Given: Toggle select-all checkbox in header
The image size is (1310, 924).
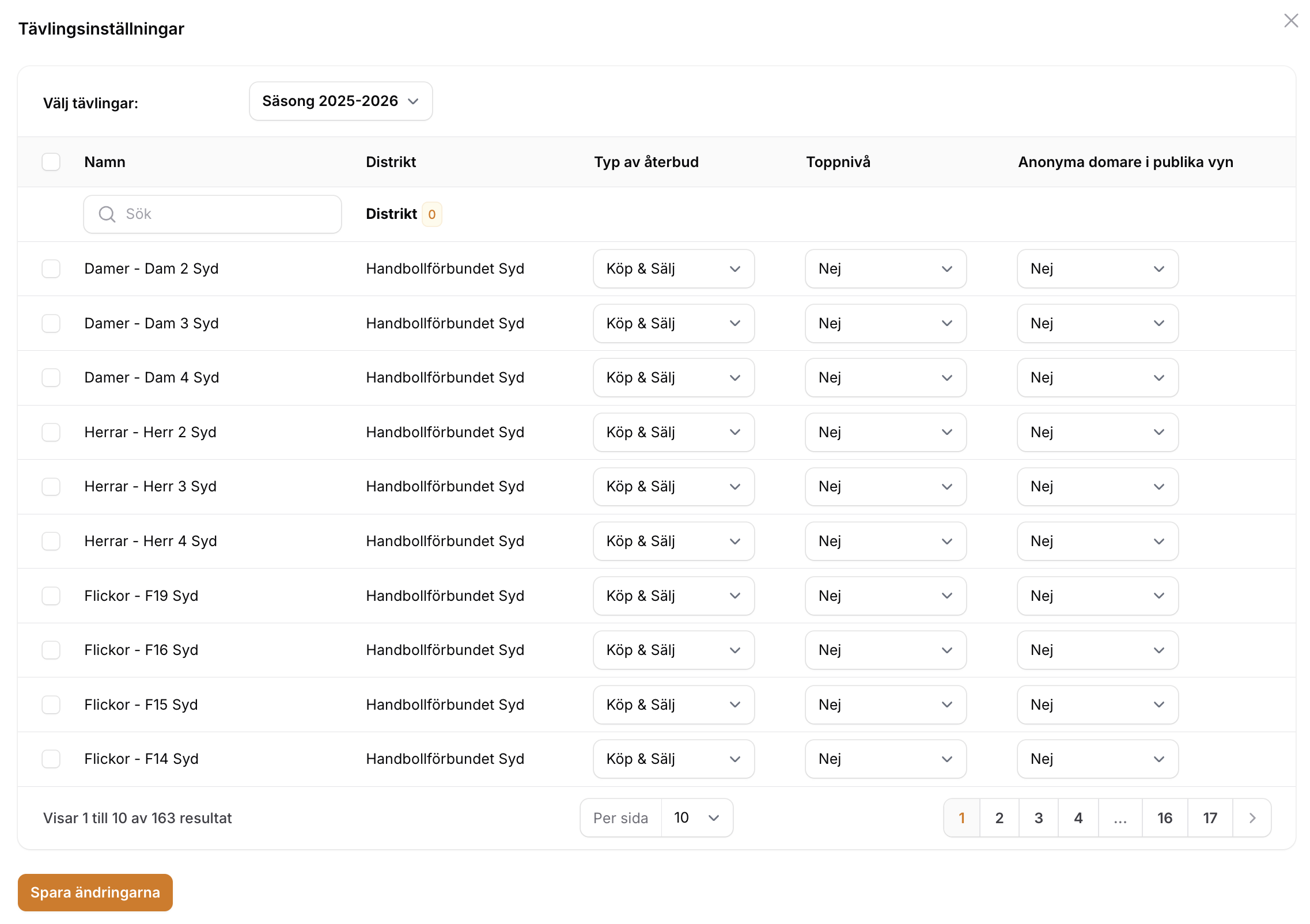Looking at the screenshot, I should (x=51, y=162).
